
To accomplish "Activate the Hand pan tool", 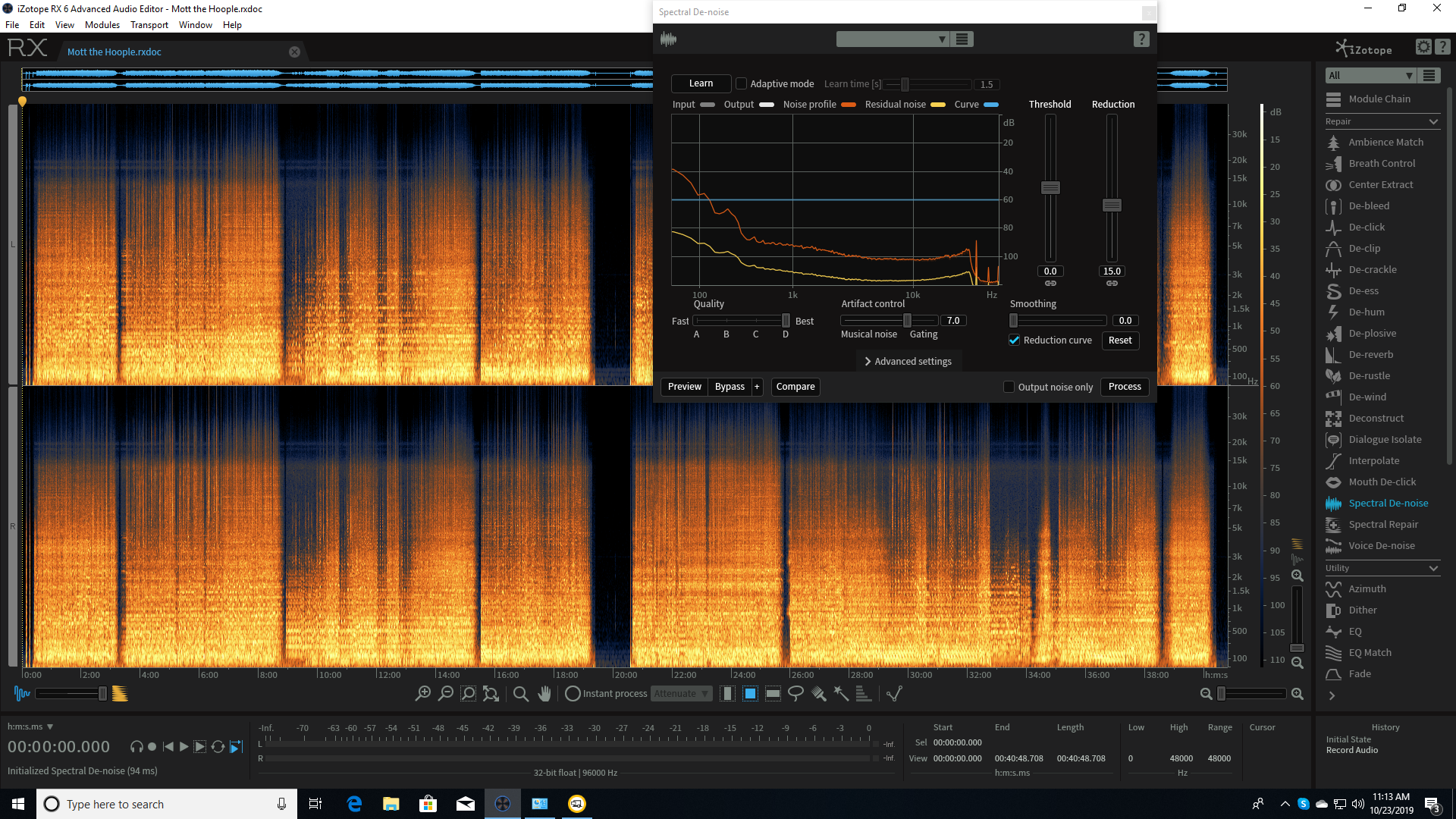I will (544, 693).
